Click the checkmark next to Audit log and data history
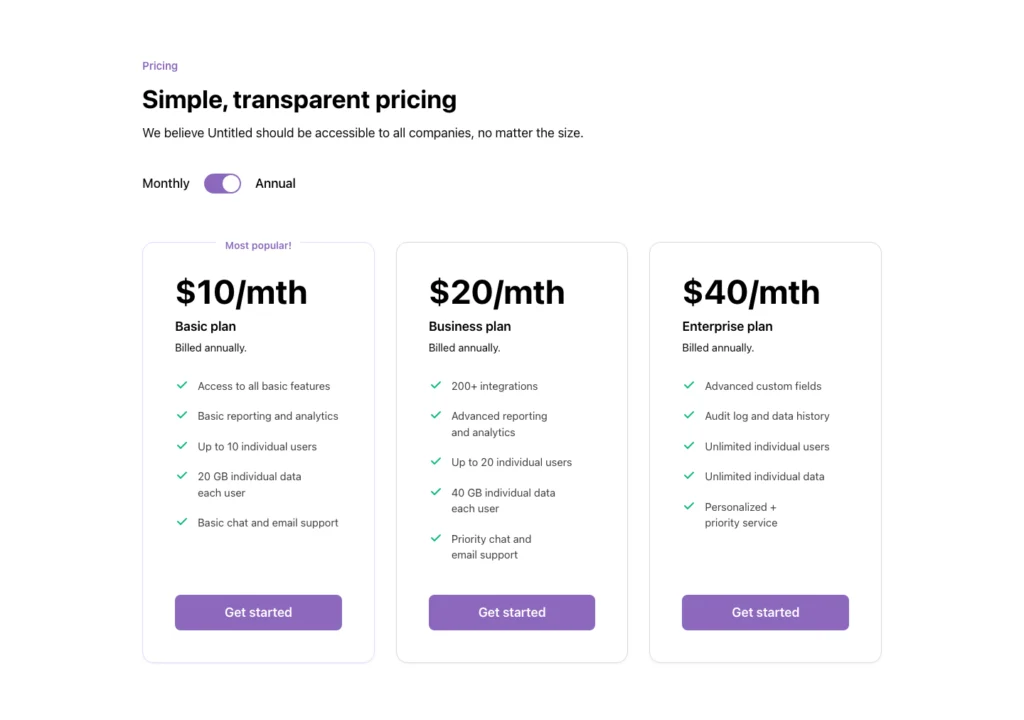 pyautogui.click(x=690, y=415)
